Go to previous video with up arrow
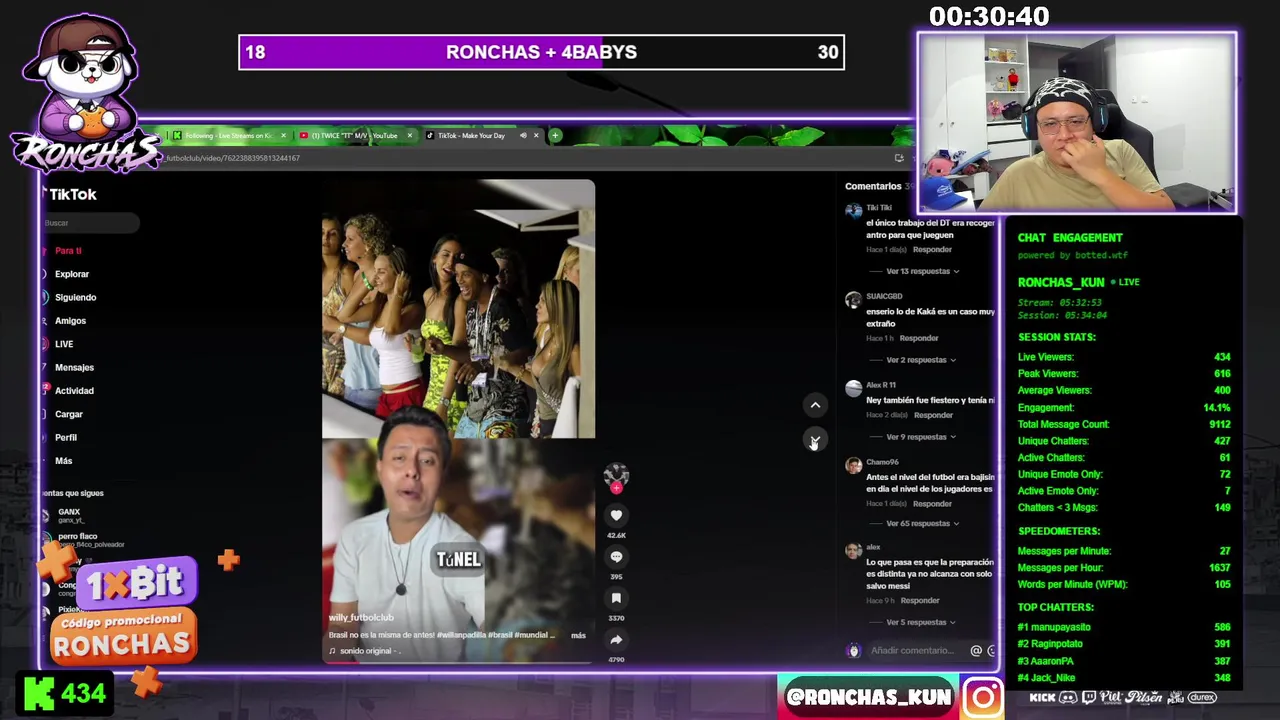The width and height of the screenshot is (1280, 720). coord(815,405)
